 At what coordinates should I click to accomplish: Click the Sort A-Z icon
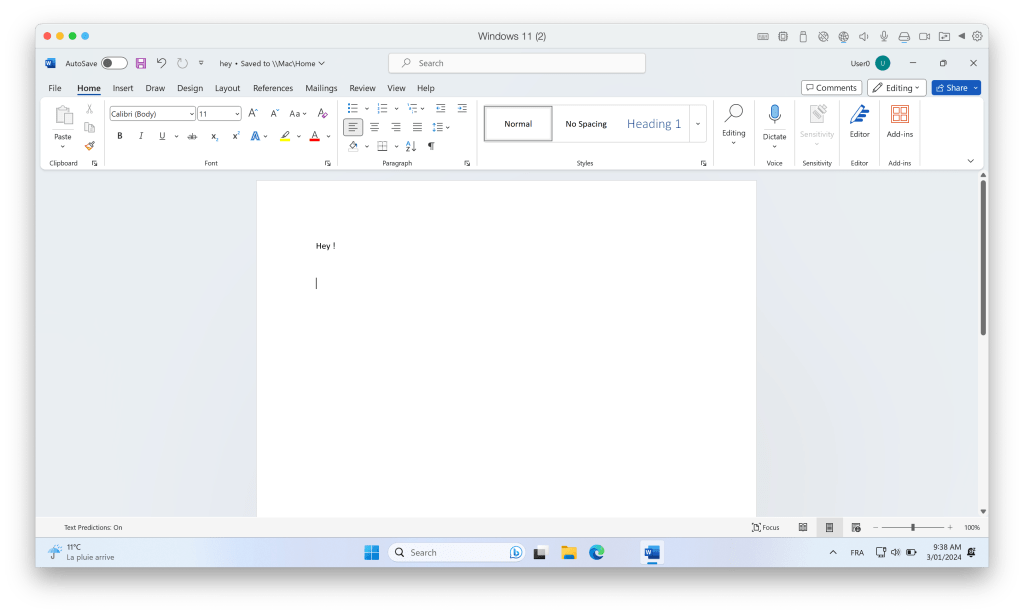(412, 146)
